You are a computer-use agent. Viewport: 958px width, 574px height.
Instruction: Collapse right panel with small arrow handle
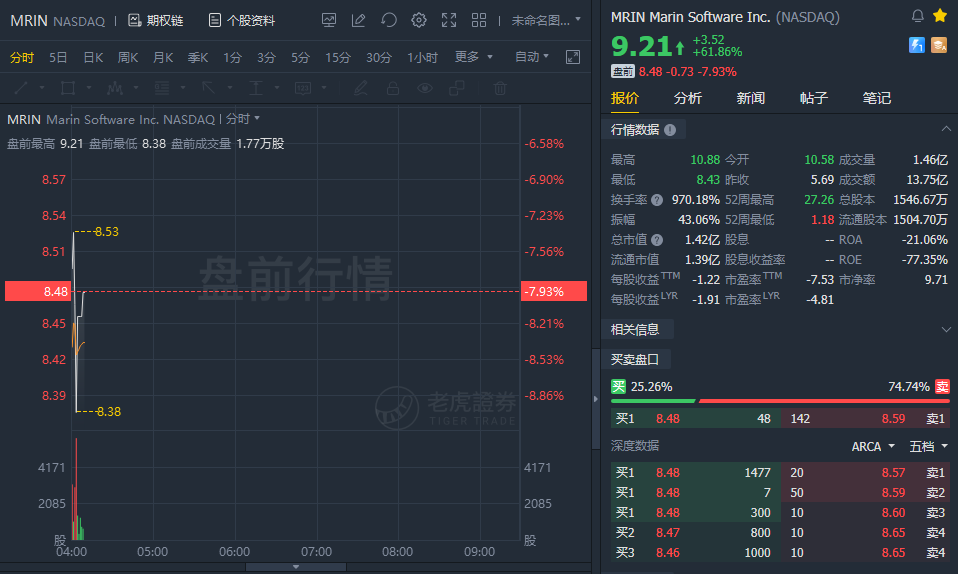coord(596,399)
